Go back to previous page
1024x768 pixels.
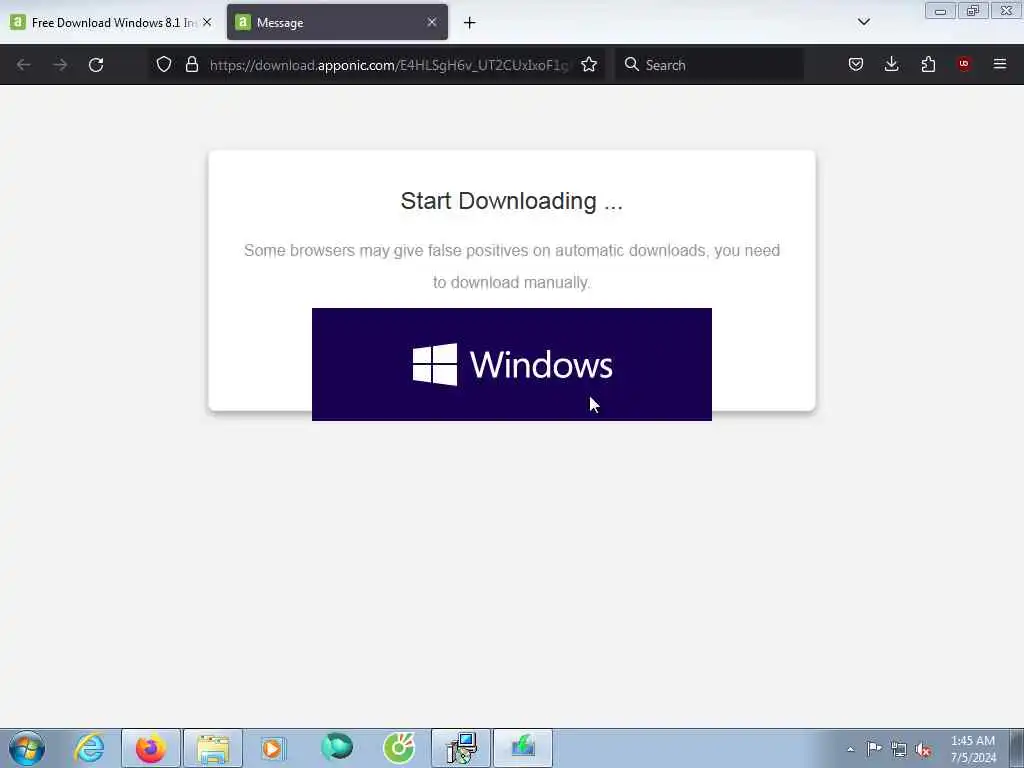[x=24, y=65]
